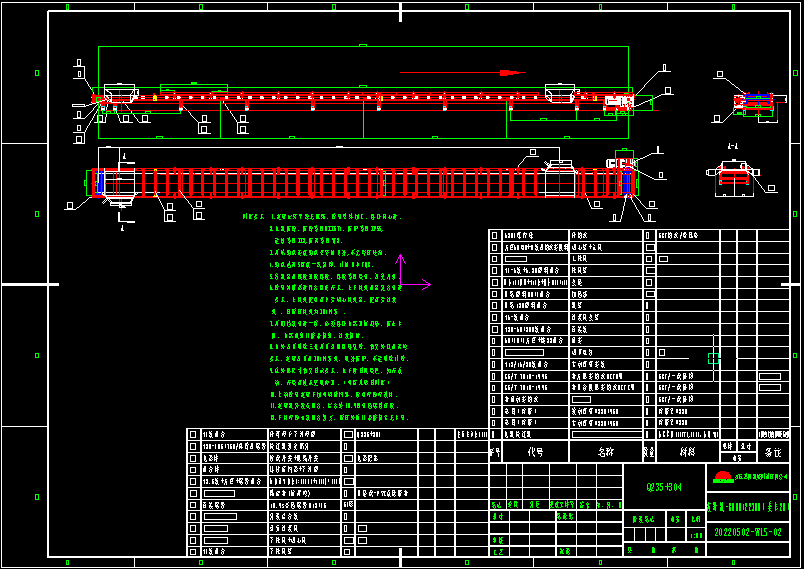
Task: Click the blue head roller in plan view
Action: click(627, 181)
